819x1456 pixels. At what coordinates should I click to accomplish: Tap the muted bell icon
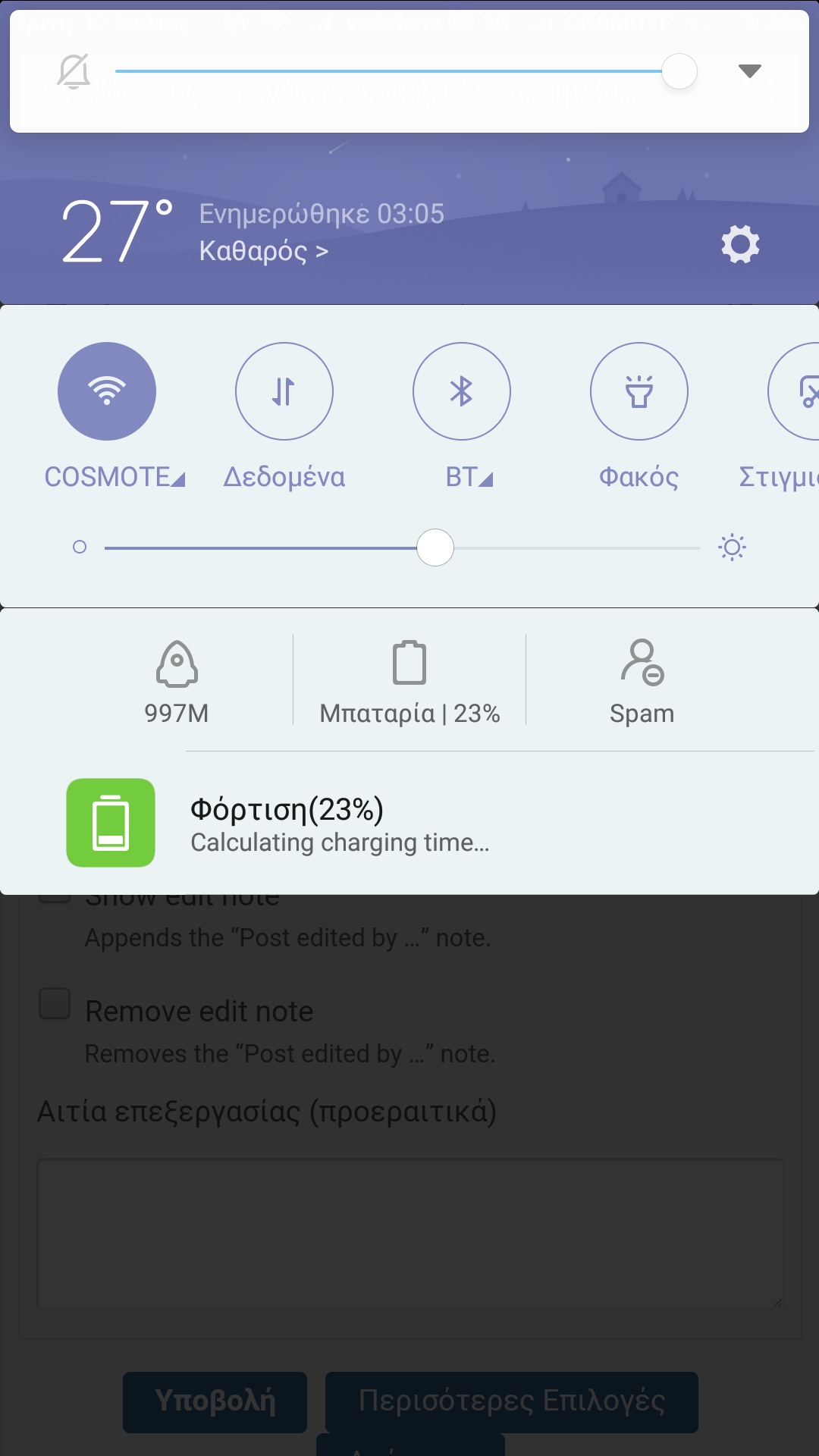click(x=74, y=72)
